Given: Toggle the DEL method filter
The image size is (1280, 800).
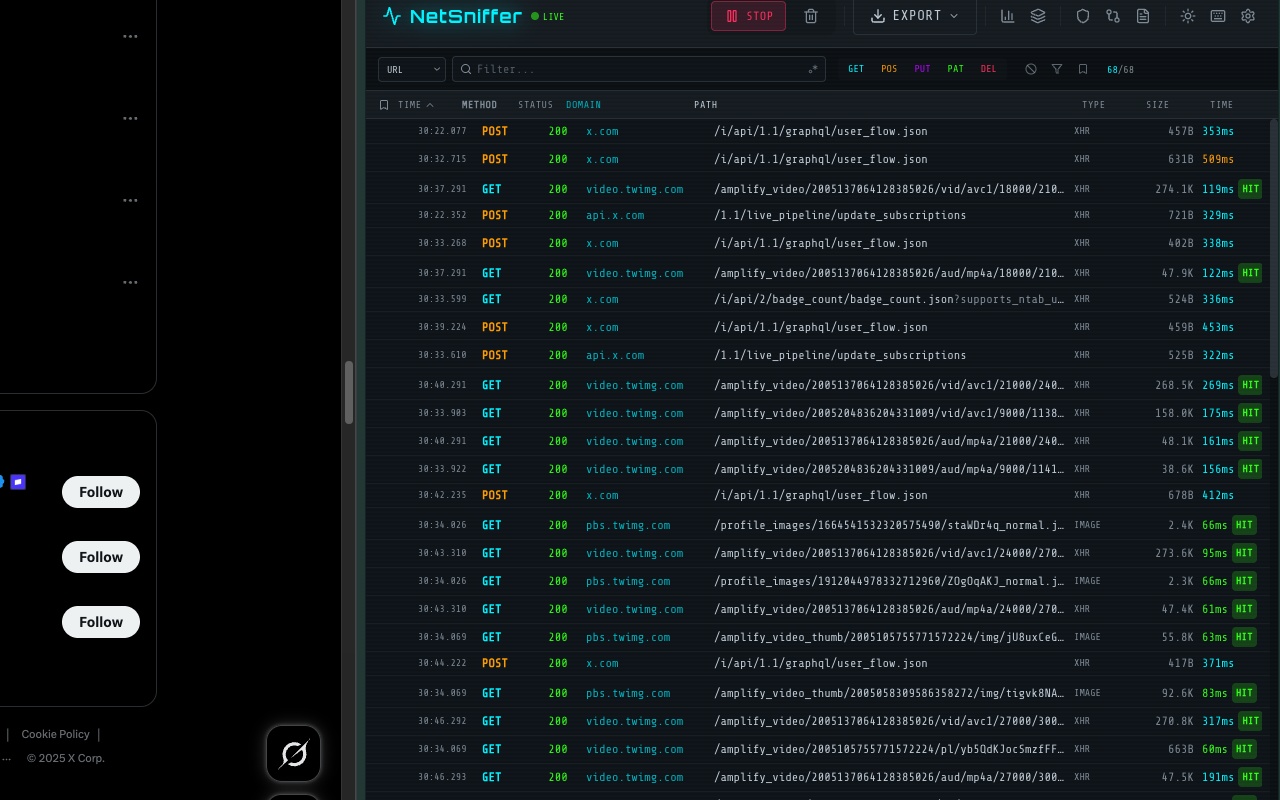Looking at the screenshot, I should [989, 69].
